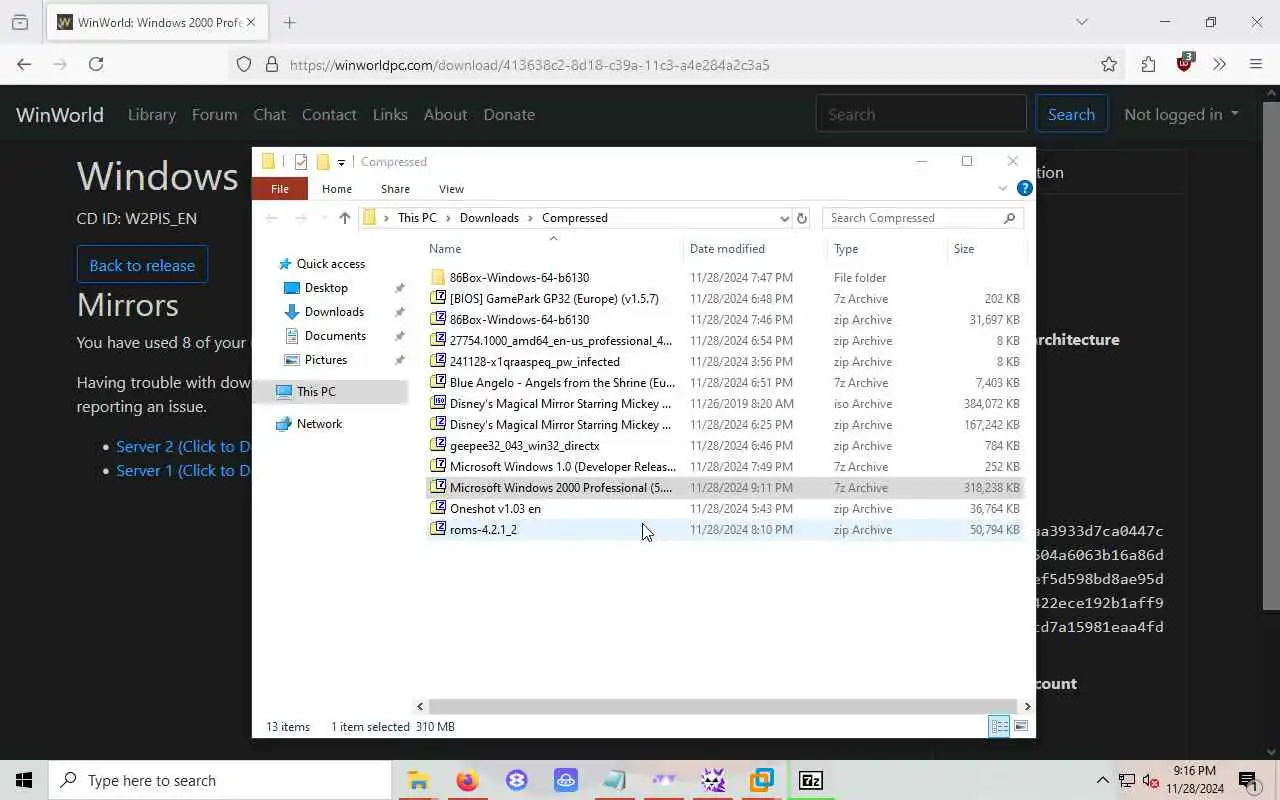Expand the This PC breadcrumb chevron
Viewport: 1280px width, 800px height.
tap(448, 218)
